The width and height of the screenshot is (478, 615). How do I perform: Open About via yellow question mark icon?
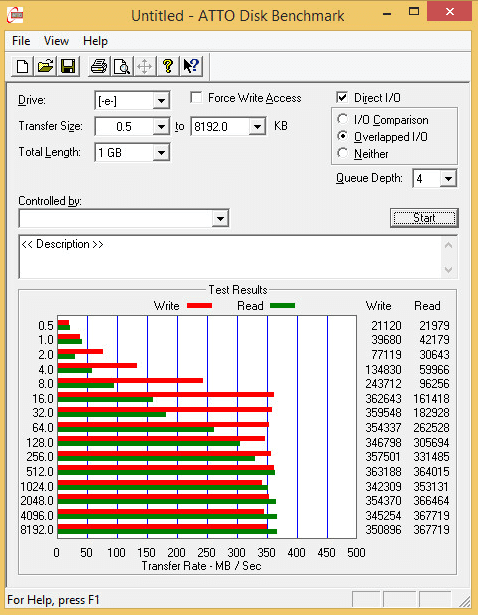167,66
